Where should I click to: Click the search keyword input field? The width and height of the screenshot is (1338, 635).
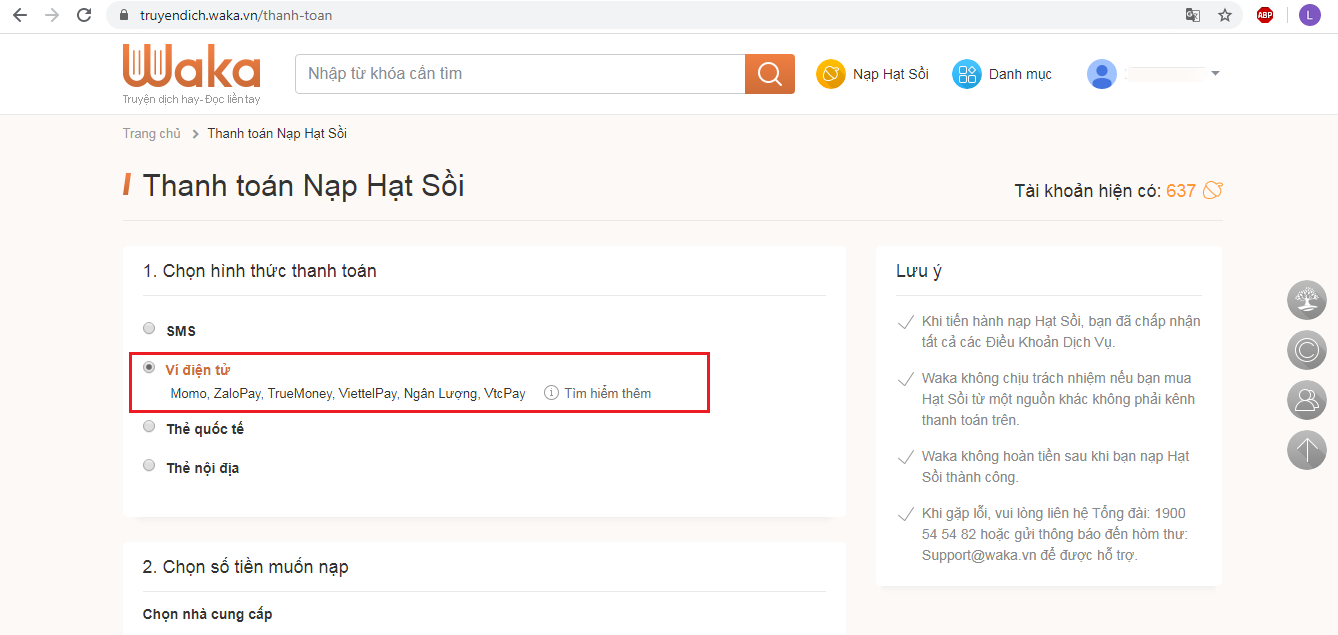520,74
